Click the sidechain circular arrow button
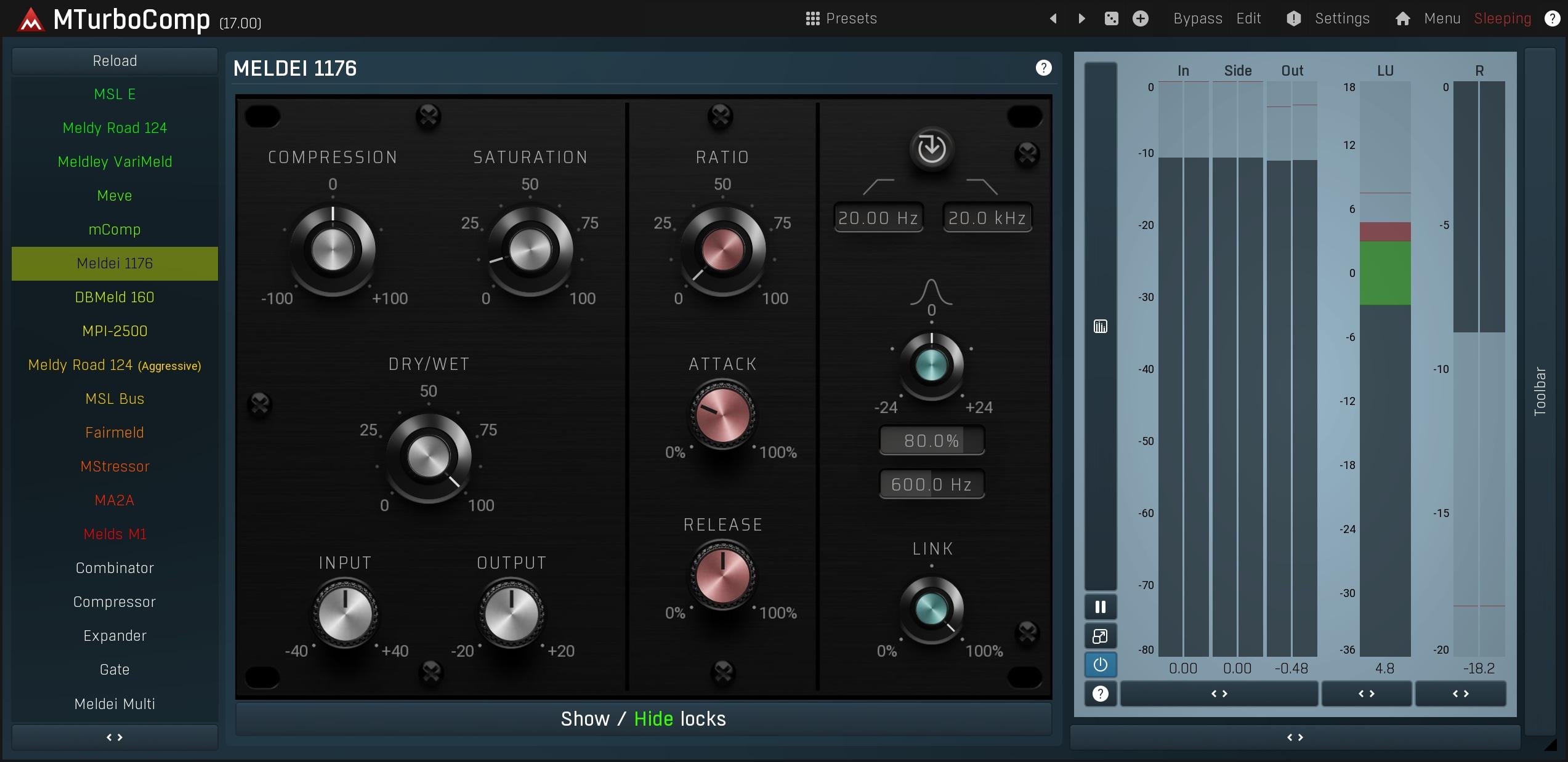Image resolution: width=1568 pixels, height=762 pixels. pos(931,148)
